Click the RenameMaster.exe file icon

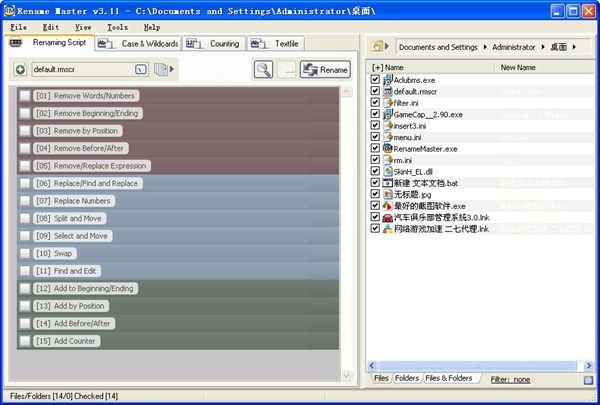click(387, 148)
